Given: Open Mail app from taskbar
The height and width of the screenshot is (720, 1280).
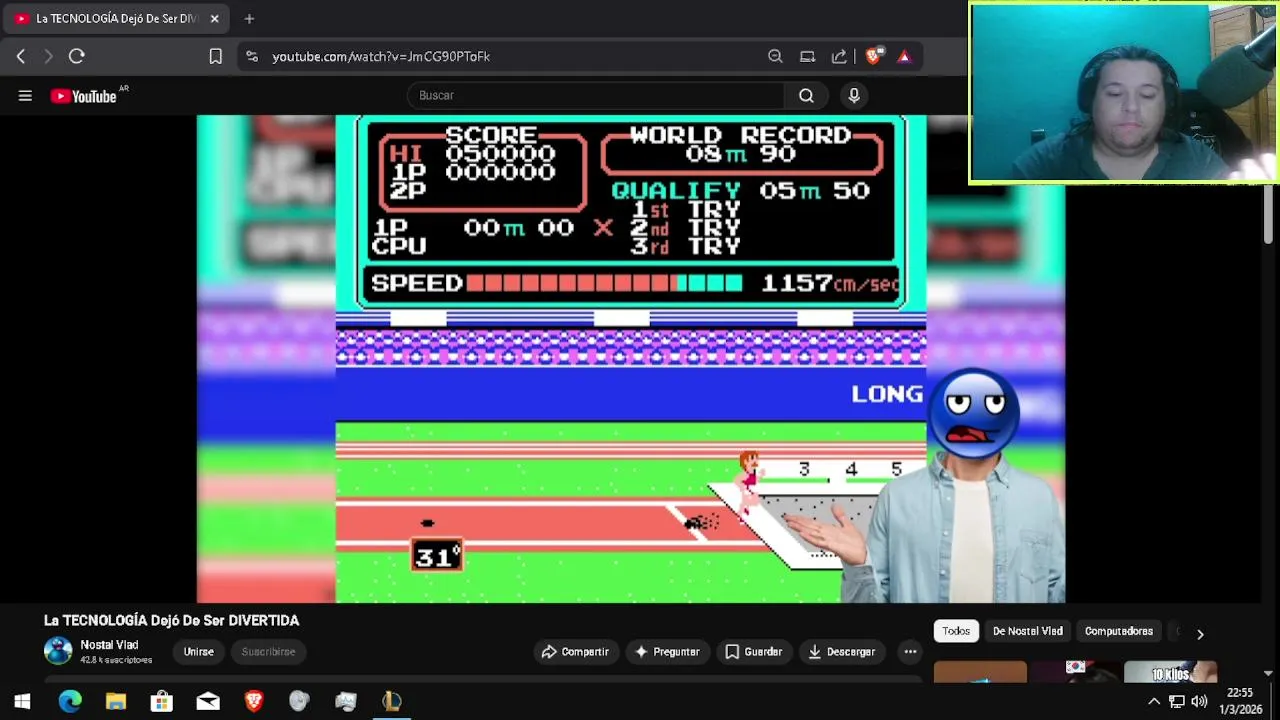Looking at the screenshot, I should tap(208, 701).
